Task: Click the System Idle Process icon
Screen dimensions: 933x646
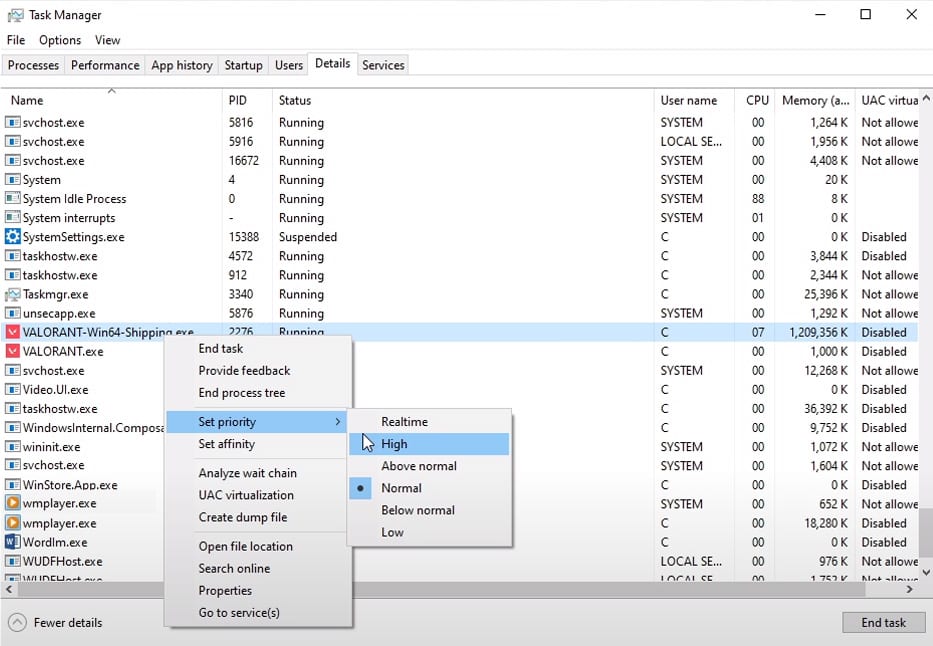Action: pyautogui.click(x=13, y=199)
